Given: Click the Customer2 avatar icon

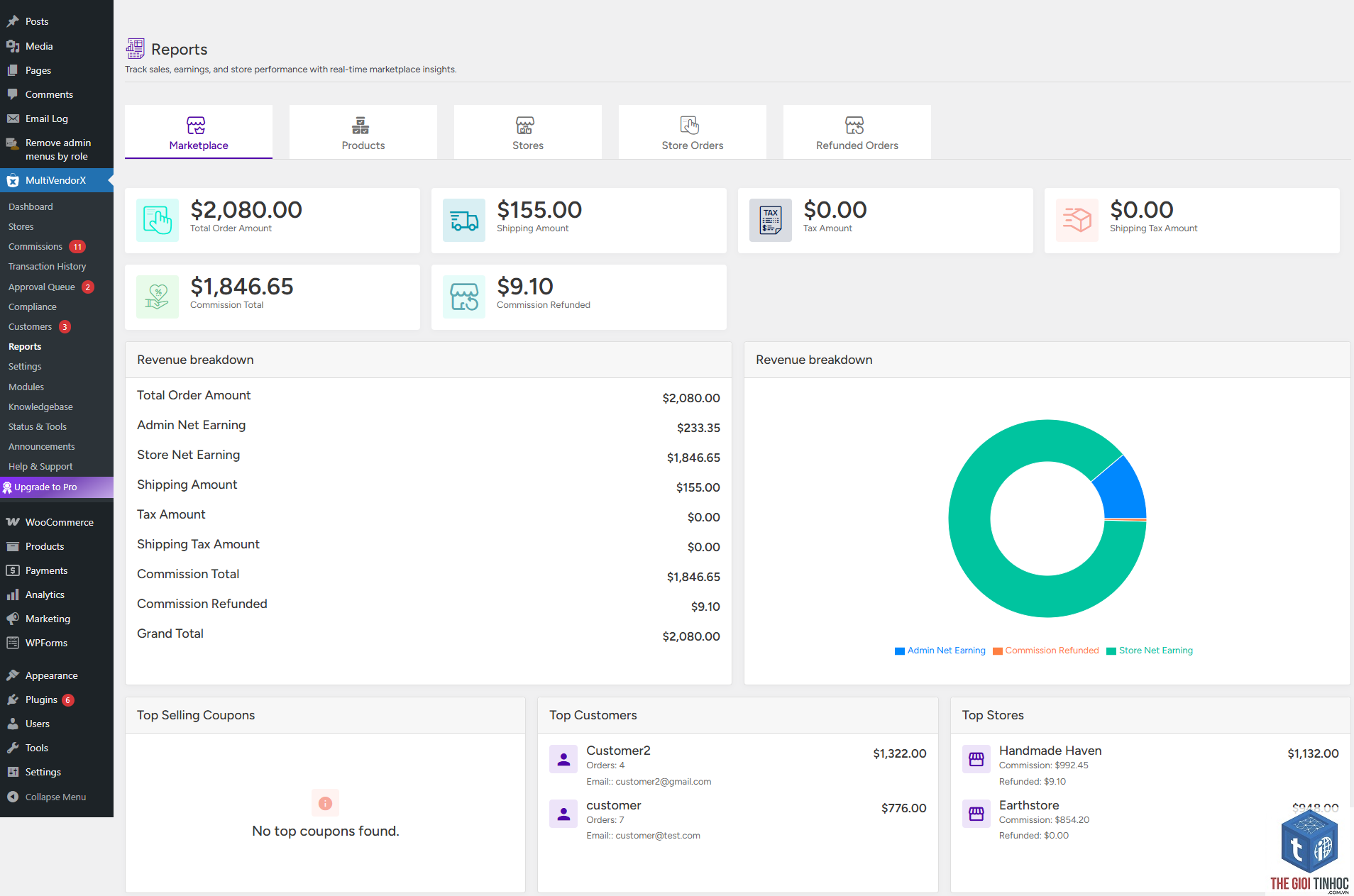Looking at the screenshot, I should tap(563, 759).
